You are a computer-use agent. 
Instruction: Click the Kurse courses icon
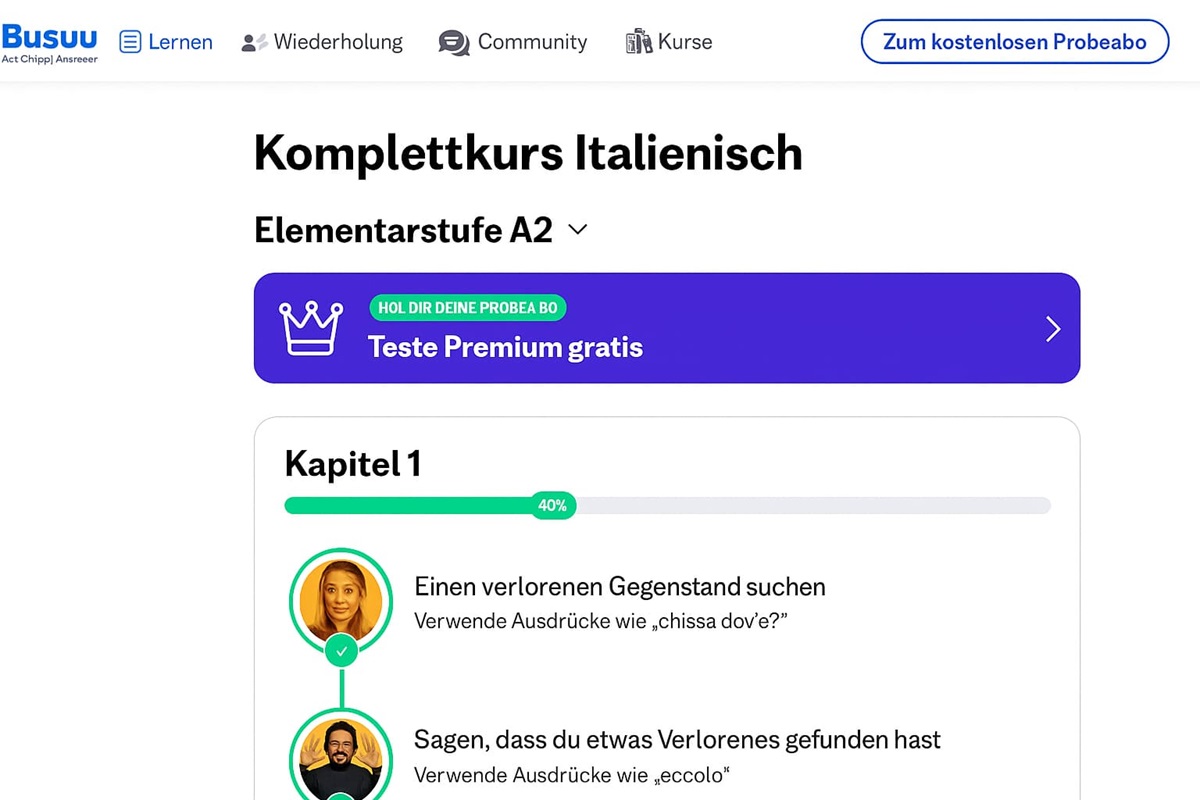pyautogui.click(x=637, y=41)
